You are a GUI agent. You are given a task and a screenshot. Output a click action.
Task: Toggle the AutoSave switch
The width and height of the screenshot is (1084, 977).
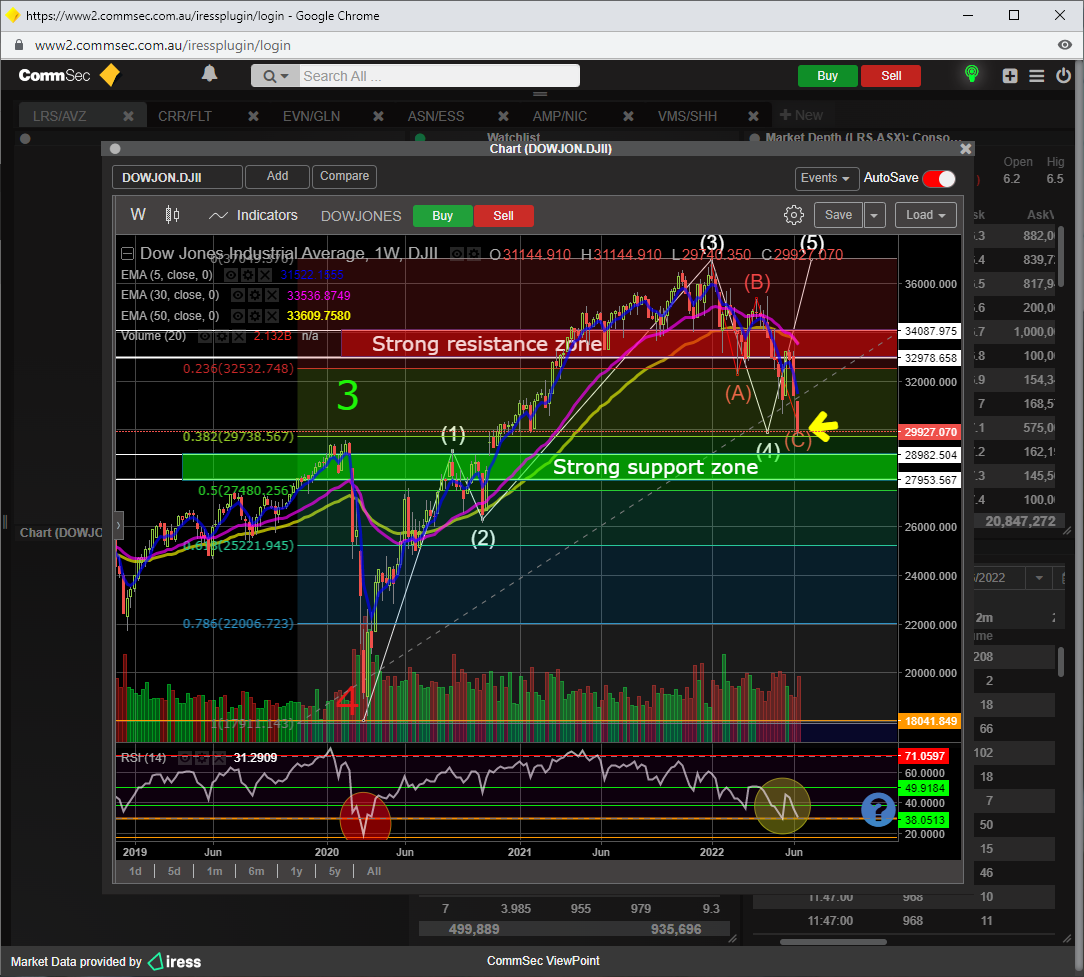939,178
